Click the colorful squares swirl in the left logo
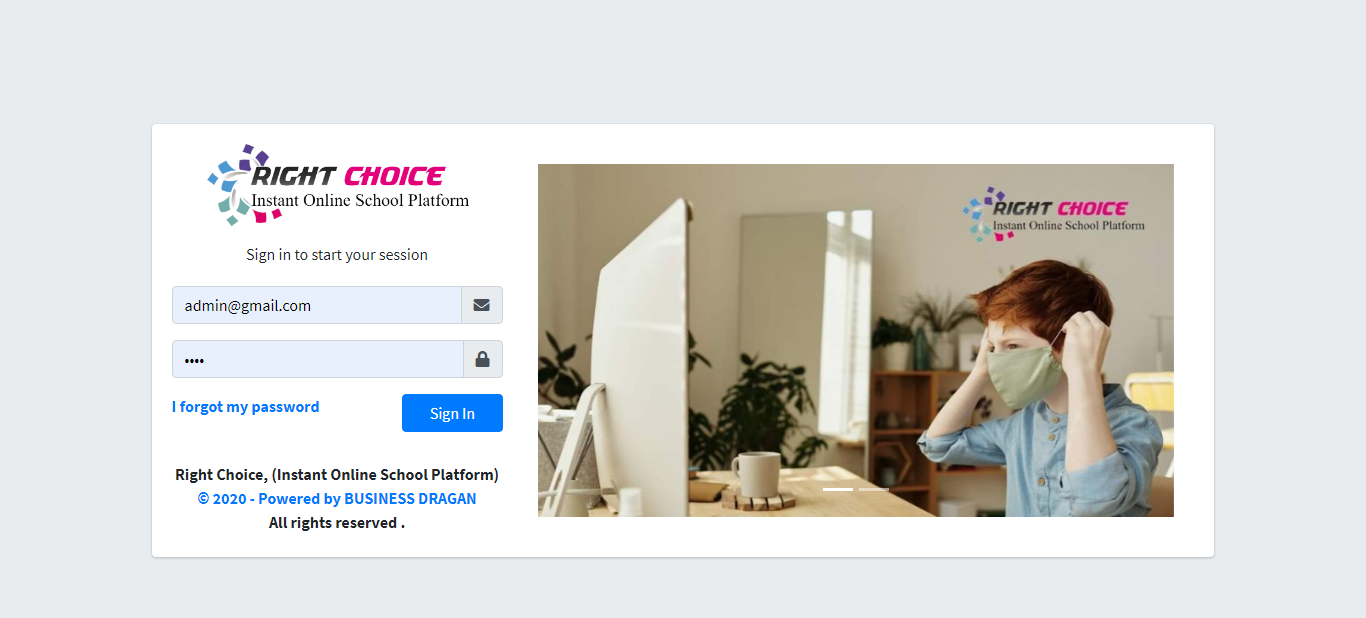Viewport: 1366px width, 618px height. pos(238,184)
